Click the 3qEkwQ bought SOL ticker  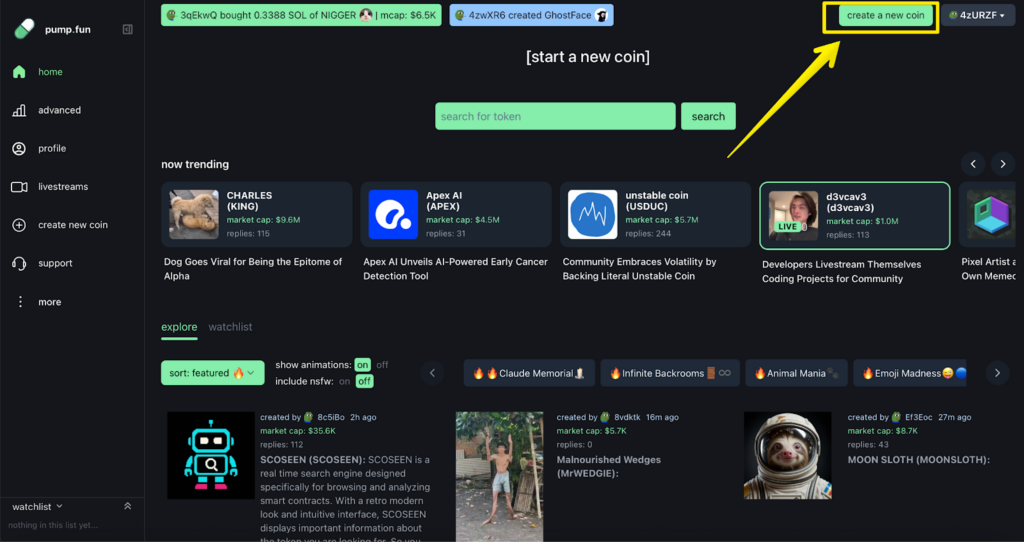click(x=301, y=15)
